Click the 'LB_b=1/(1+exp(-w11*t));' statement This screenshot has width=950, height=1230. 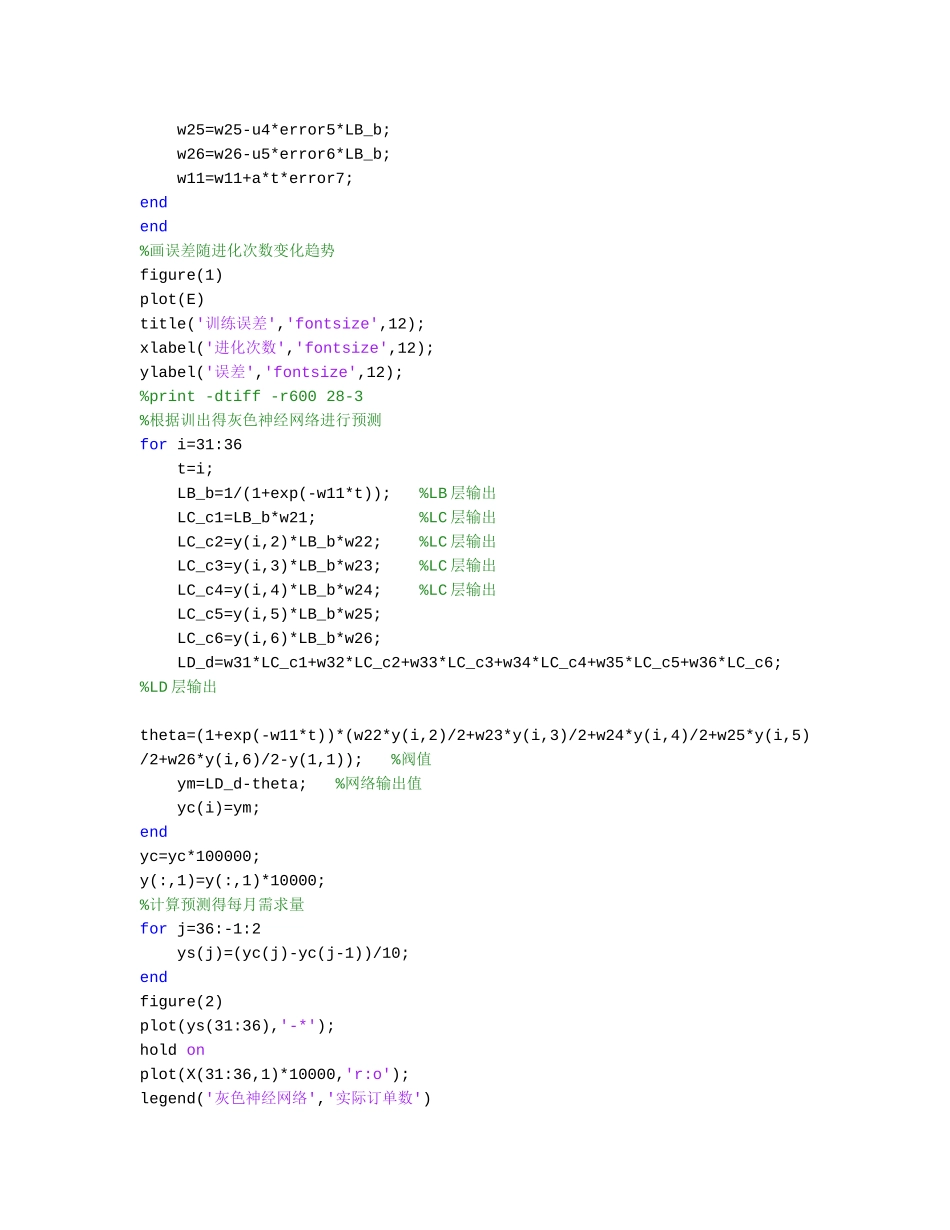tap(284, 493)
